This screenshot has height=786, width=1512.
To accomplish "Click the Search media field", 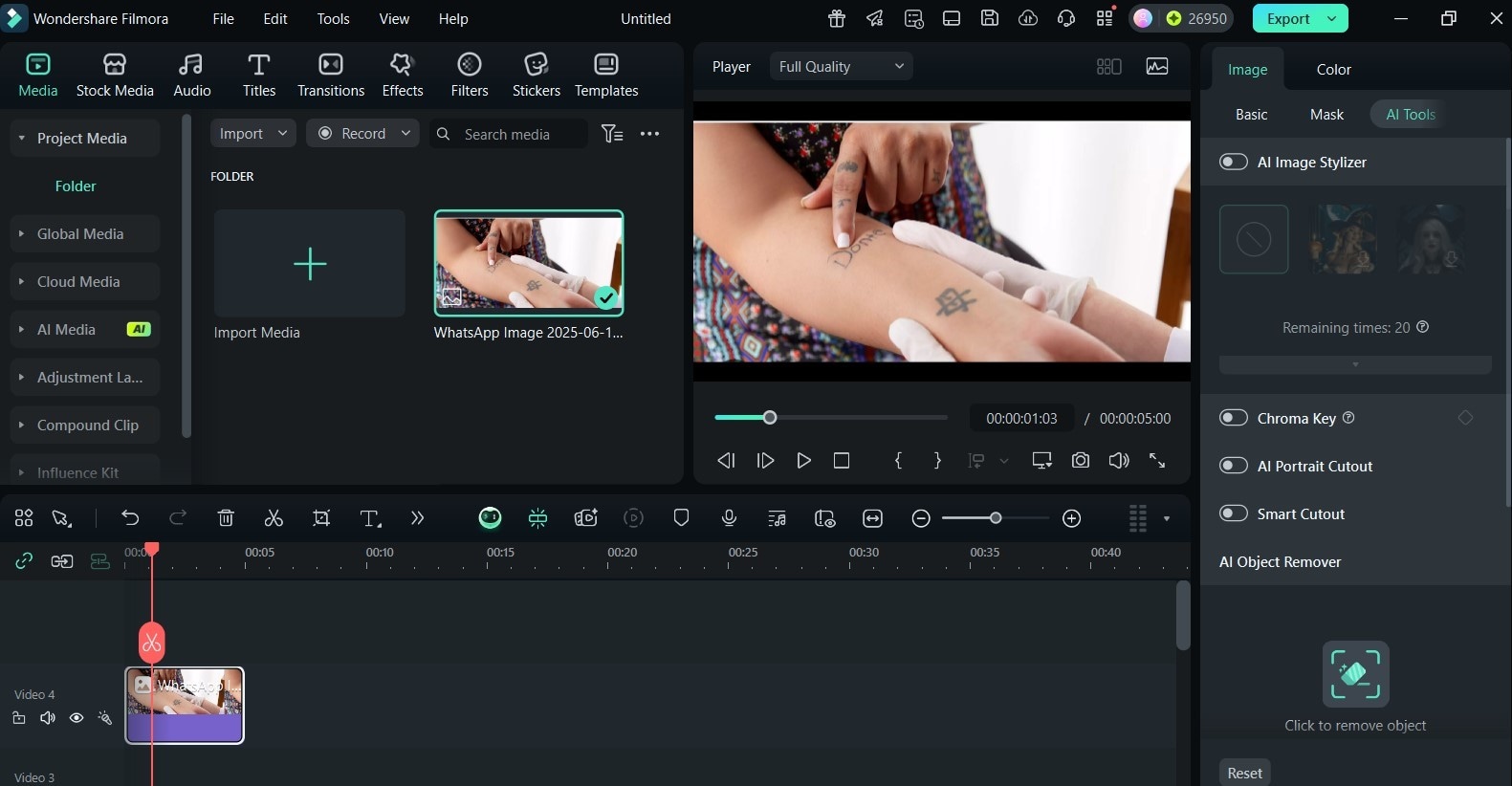I will click(508, 134).
